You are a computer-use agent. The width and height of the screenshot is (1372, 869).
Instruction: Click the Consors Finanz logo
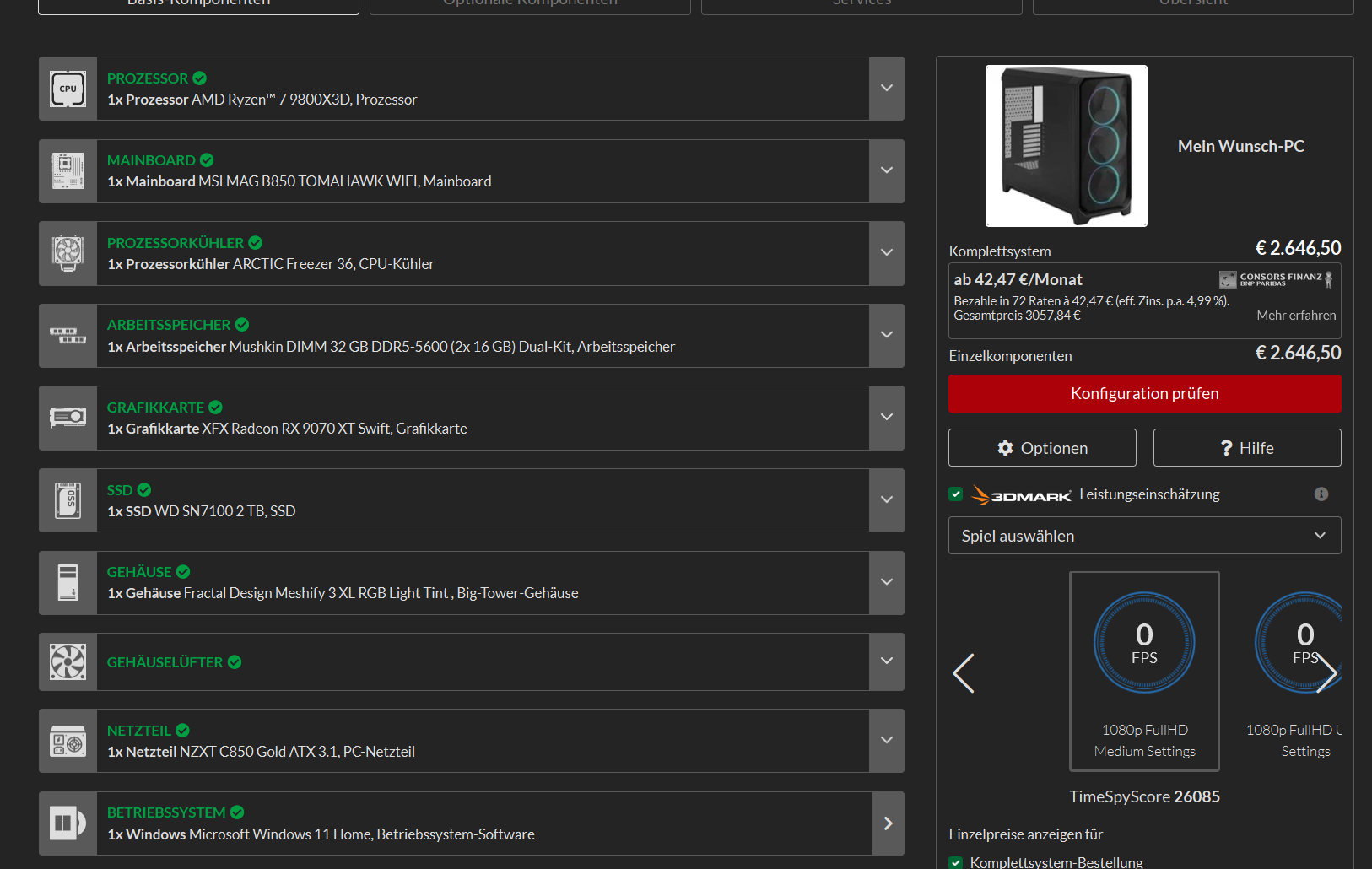click(x=1276, y=279)
